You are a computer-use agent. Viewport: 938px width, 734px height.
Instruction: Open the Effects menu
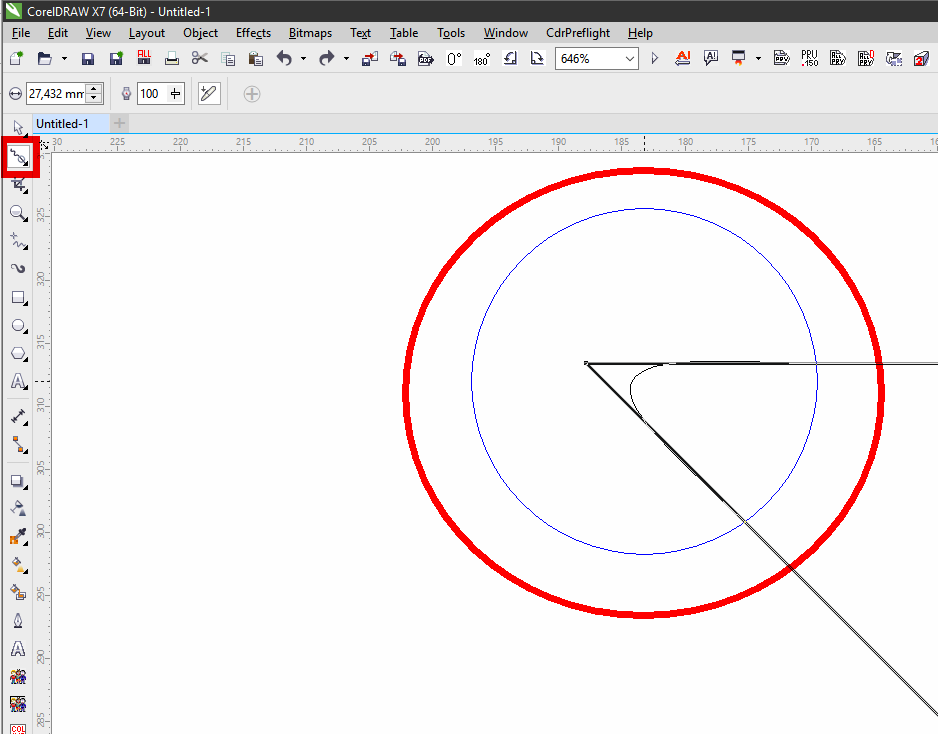[253, 33]
